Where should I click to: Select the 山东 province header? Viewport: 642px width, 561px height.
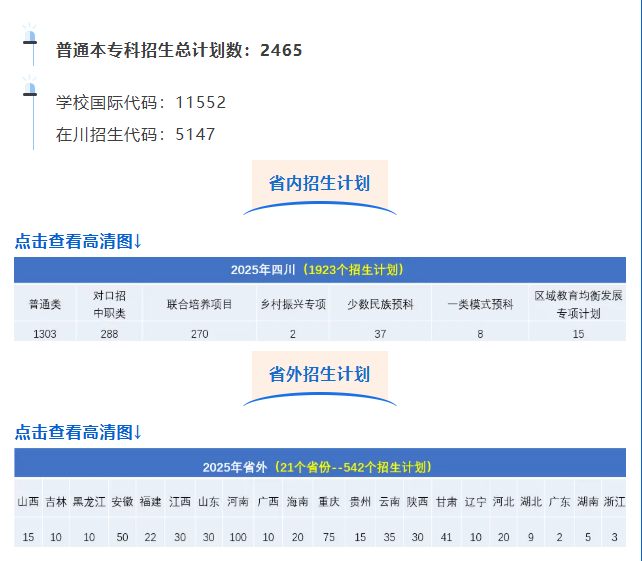coord(209,502)
